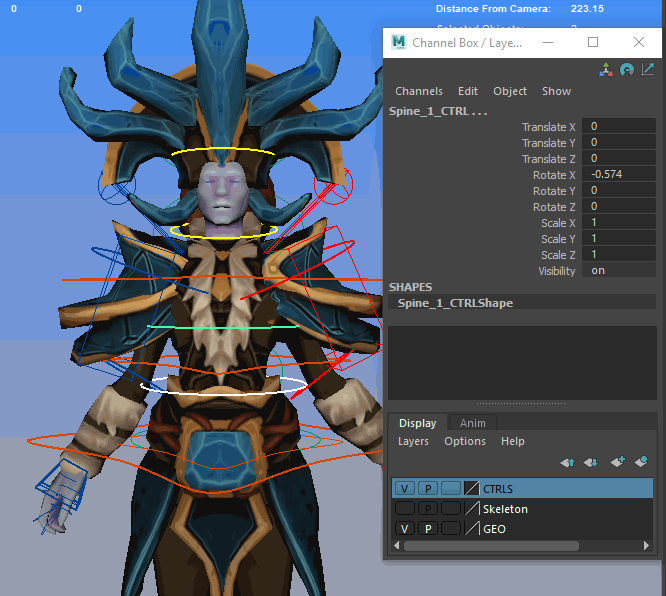Open the Show menu
The height and width of the screenshot is (596, 666).
(x=556, y=91)
